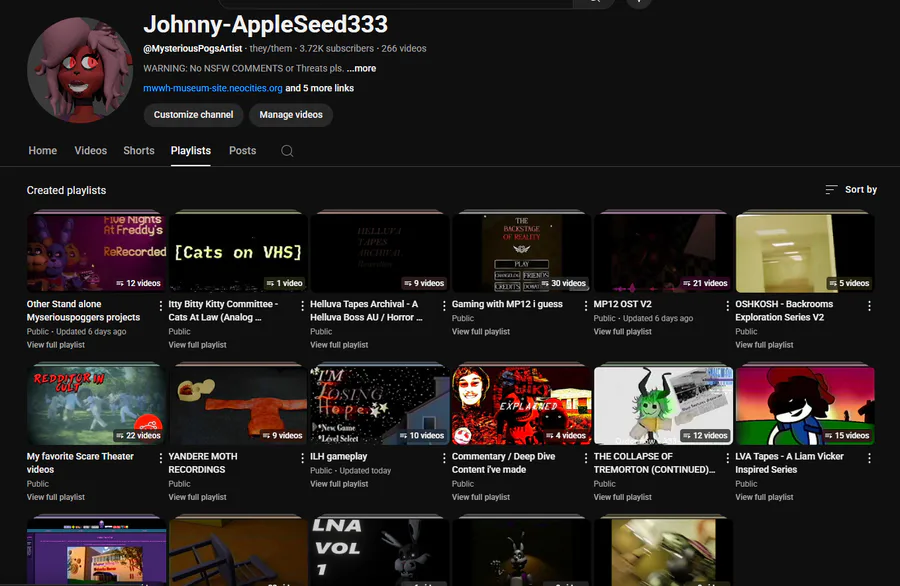Image resolution: width=900 pixels, height=586 pixels.
Task: View full playlist for Itty Bitty Kitty Committee
Action: point(197,345)
